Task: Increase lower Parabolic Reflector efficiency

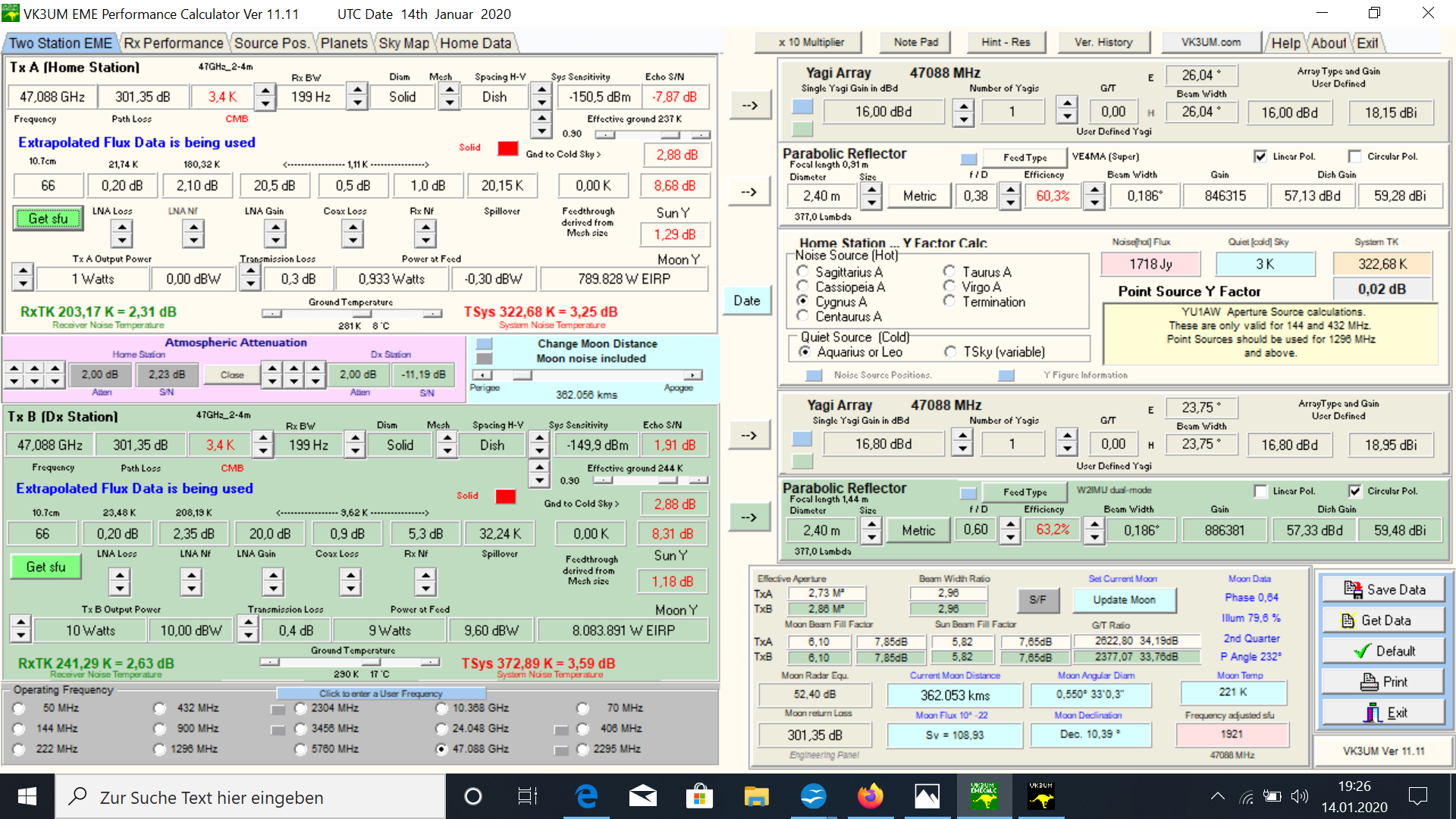Action: point(1094,523)
